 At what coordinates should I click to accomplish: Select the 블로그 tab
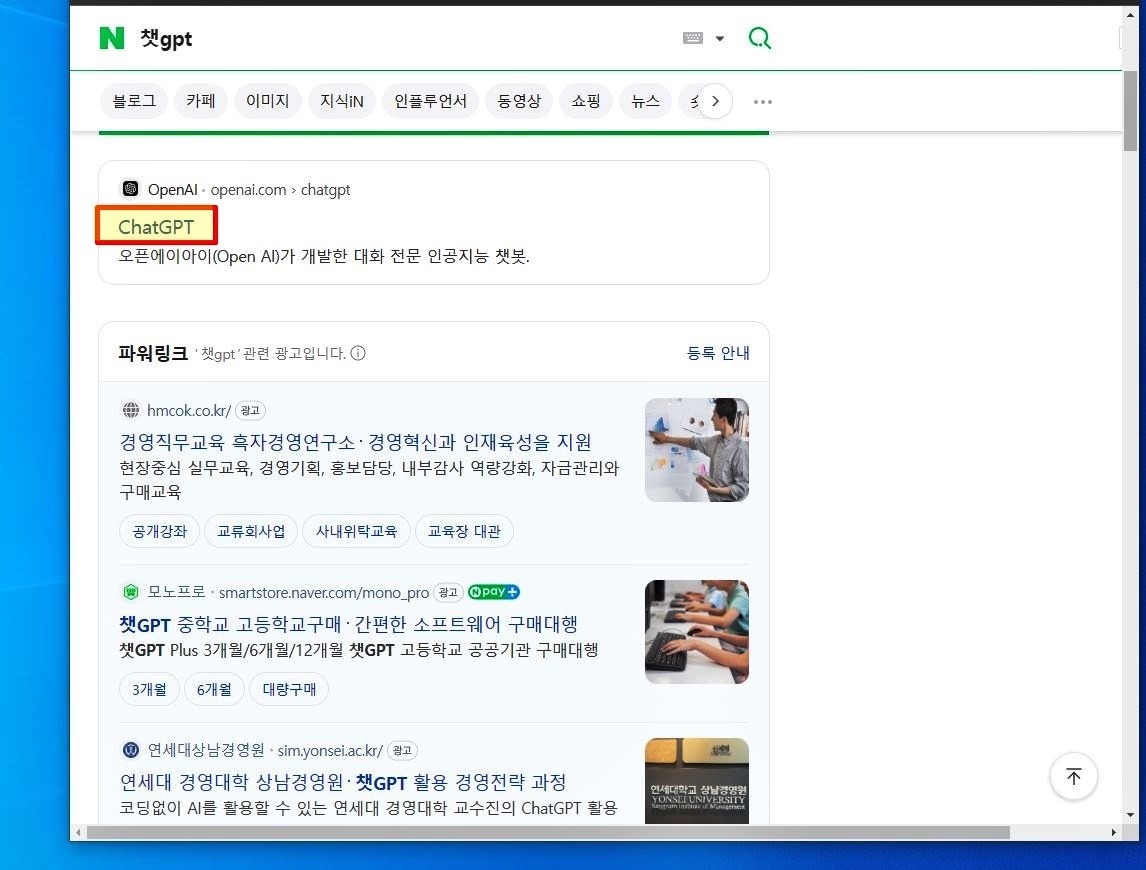(x=134, y=101)
